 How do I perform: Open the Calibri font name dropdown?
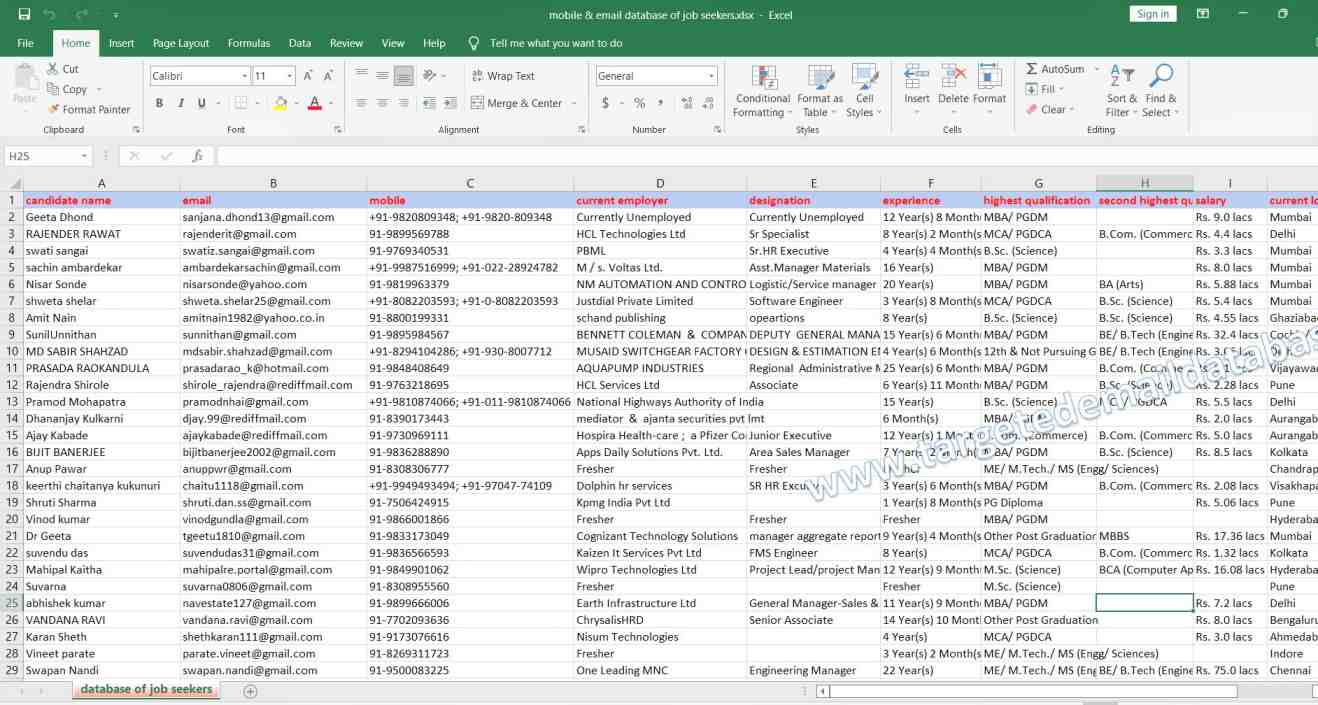[244, 76]
